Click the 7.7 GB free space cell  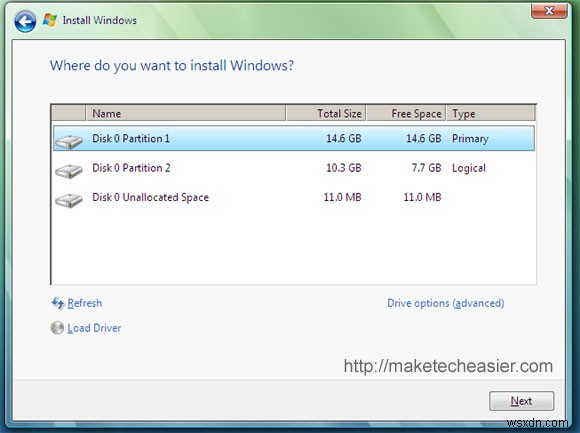[426, 168]
